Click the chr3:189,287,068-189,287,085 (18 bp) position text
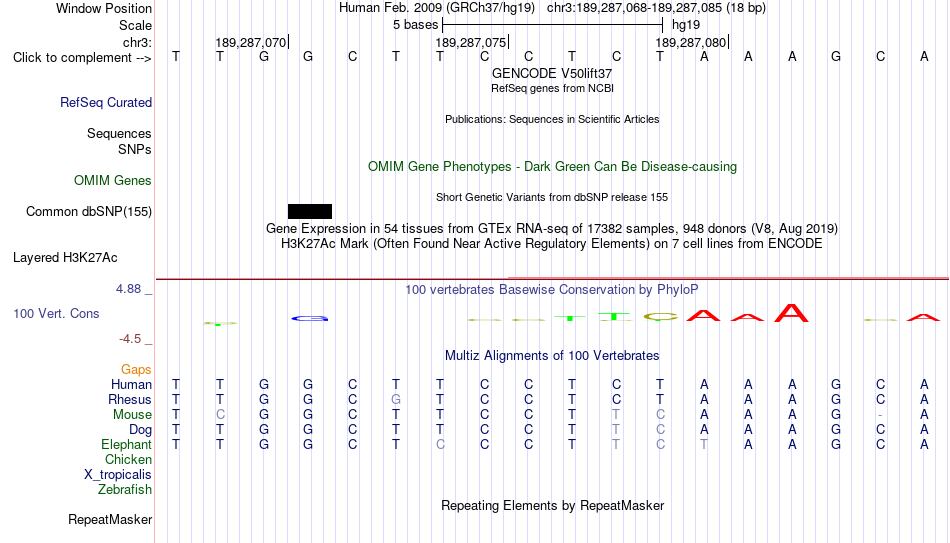 point(656,8)
